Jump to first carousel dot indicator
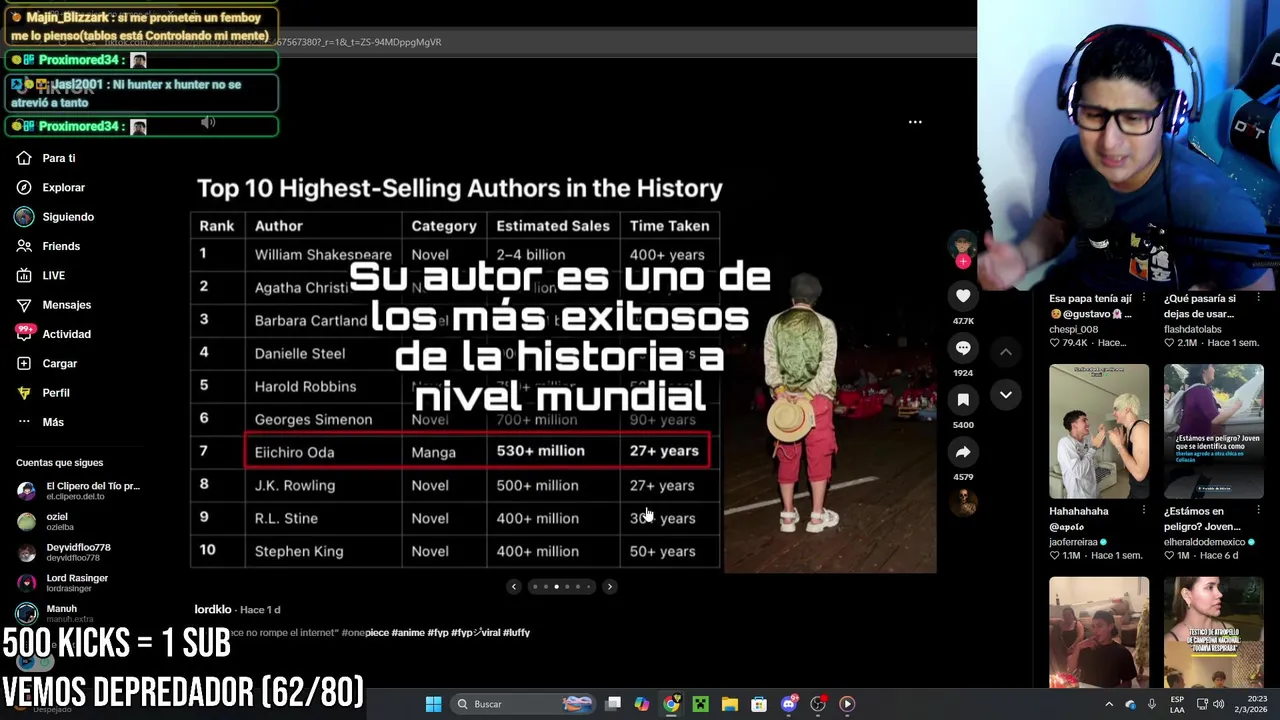The height and width of the screenshot is (720, 1280). click(x=535, y=587)
